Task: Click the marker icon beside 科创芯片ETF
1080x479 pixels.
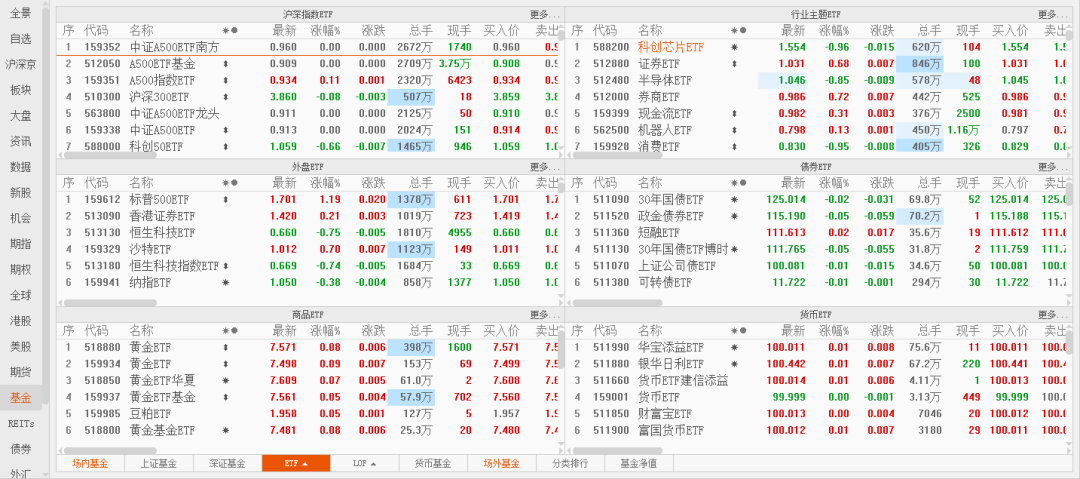Action: [734, 48]
